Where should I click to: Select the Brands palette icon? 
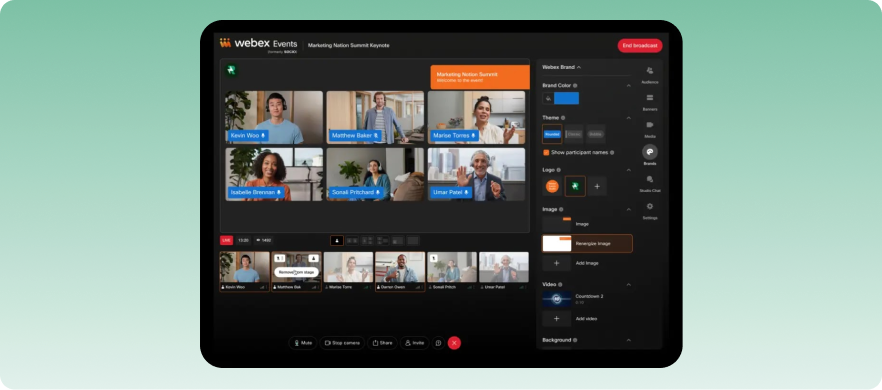[650, 152]
